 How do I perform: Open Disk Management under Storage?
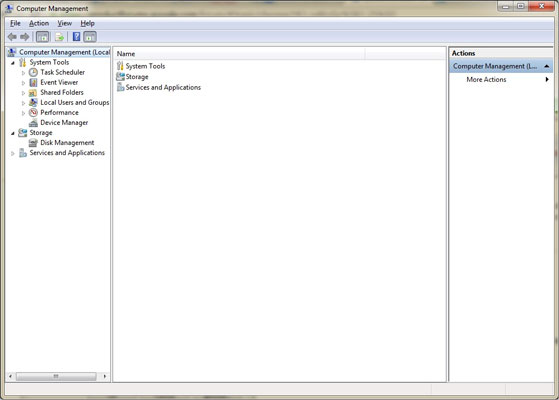pyautogui.click(x=67, y=143)
